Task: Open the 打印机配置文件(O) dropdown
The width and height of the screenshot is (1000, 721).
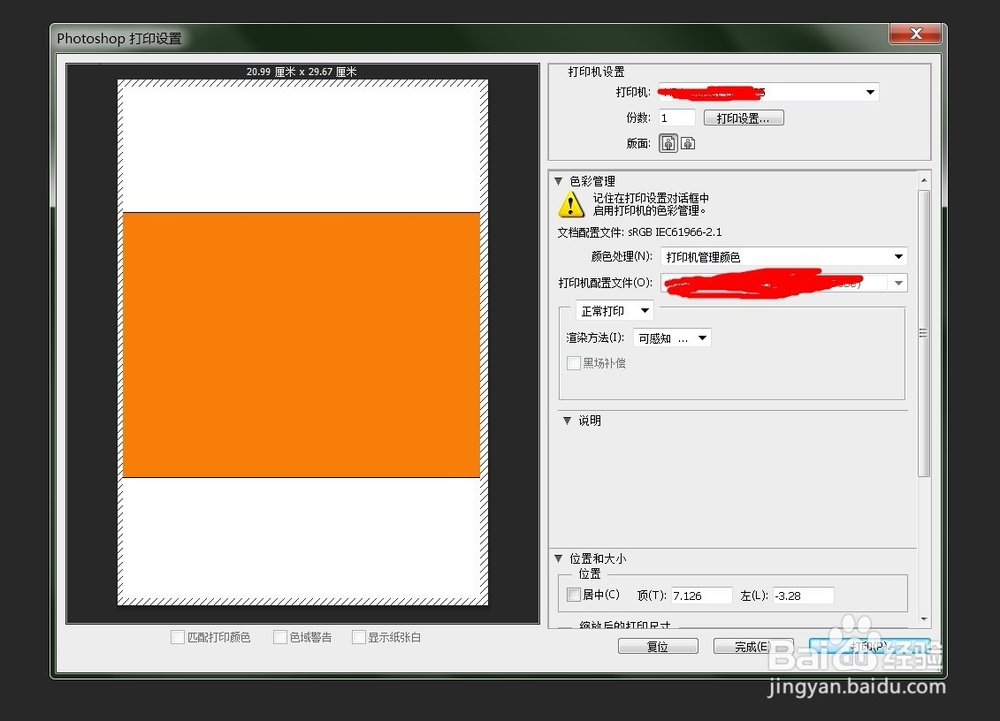Action: click(784, 282)
